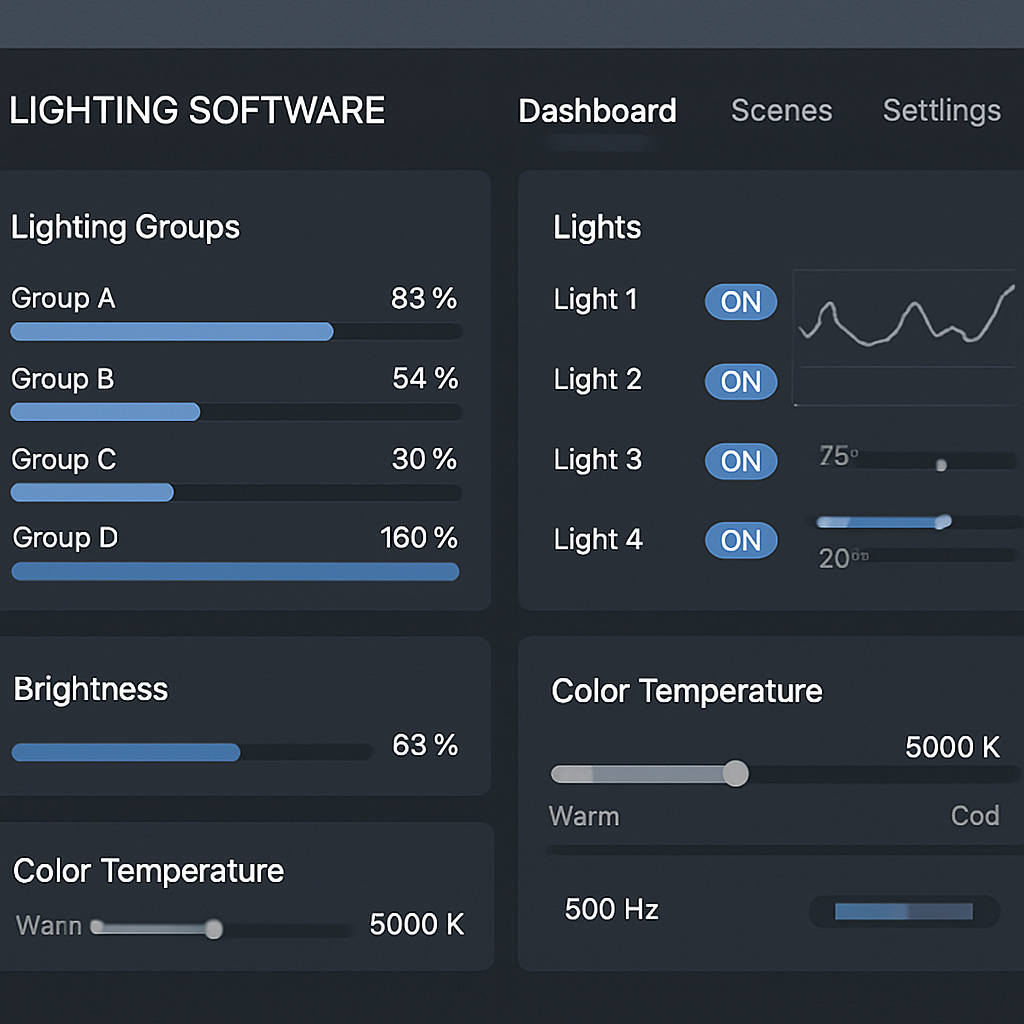The height and width of the screenshot is (1024, 1024).
Task: Click the 5000 K temperature value
Action: pyautogui.click(x=954, y=748)
